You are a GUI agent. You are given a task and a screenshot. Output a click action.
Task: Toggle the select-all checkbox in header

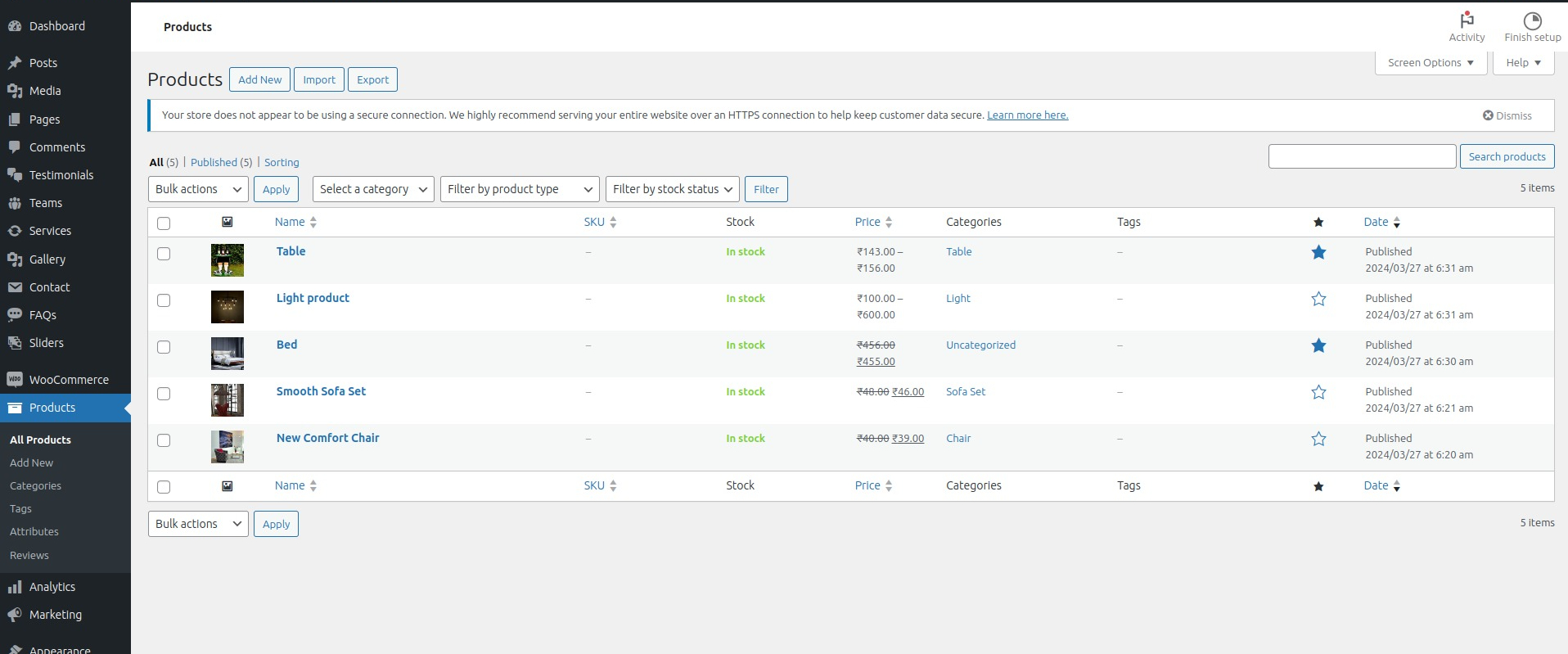coord(164,223)
